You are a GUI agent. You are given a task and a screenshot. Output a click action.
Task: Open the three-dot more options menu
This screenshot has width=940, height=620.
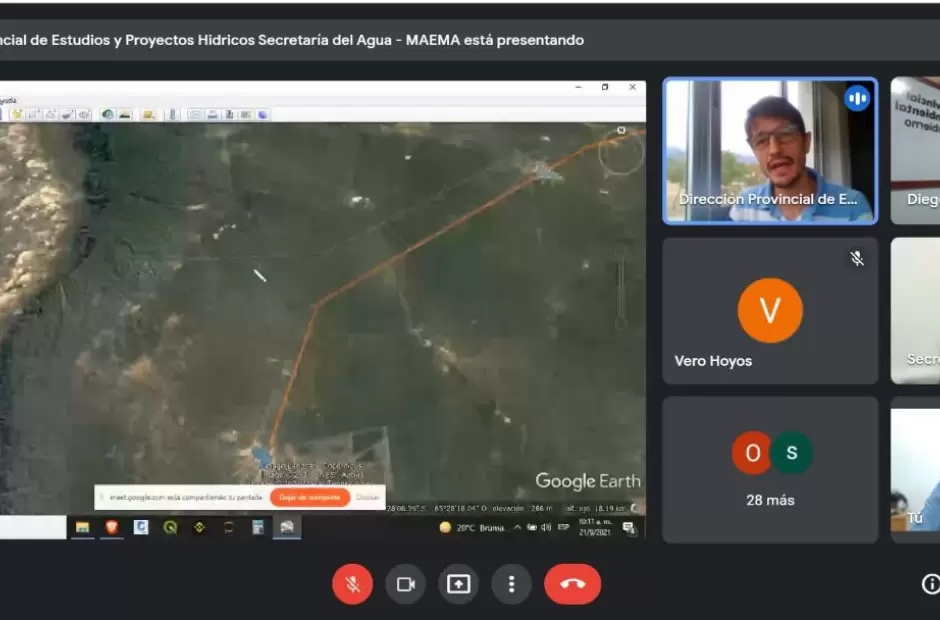tap(511, 584)
